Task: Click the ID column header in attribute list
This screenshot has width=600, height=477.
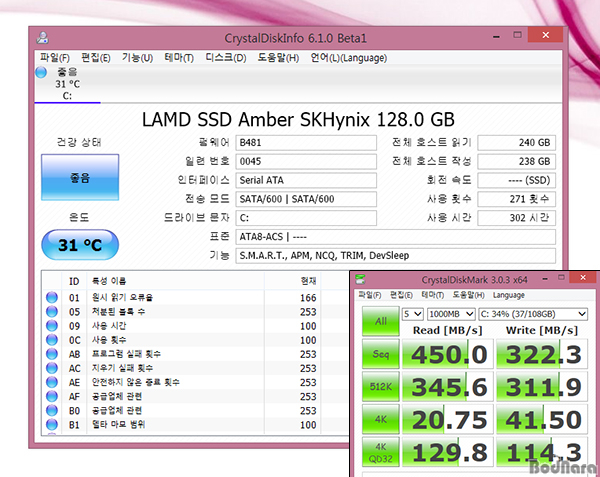Action: (x=74, y=281)
